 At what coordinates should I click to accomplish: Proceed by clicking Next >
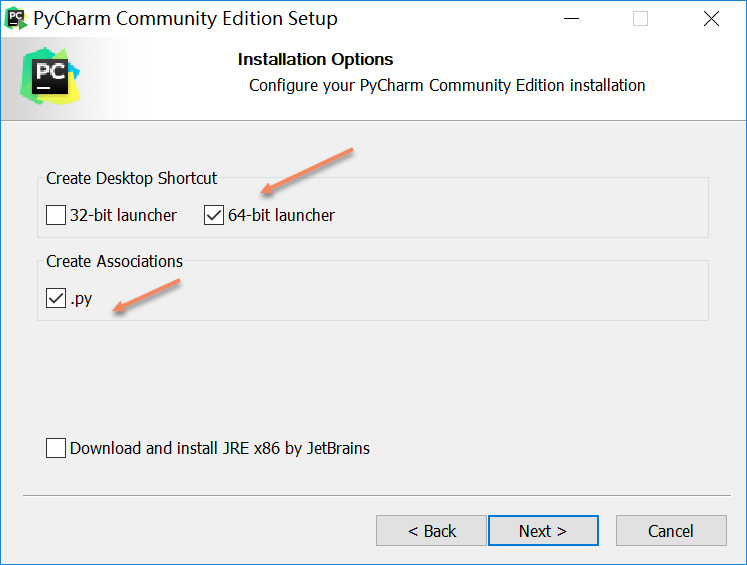(543, 531)
